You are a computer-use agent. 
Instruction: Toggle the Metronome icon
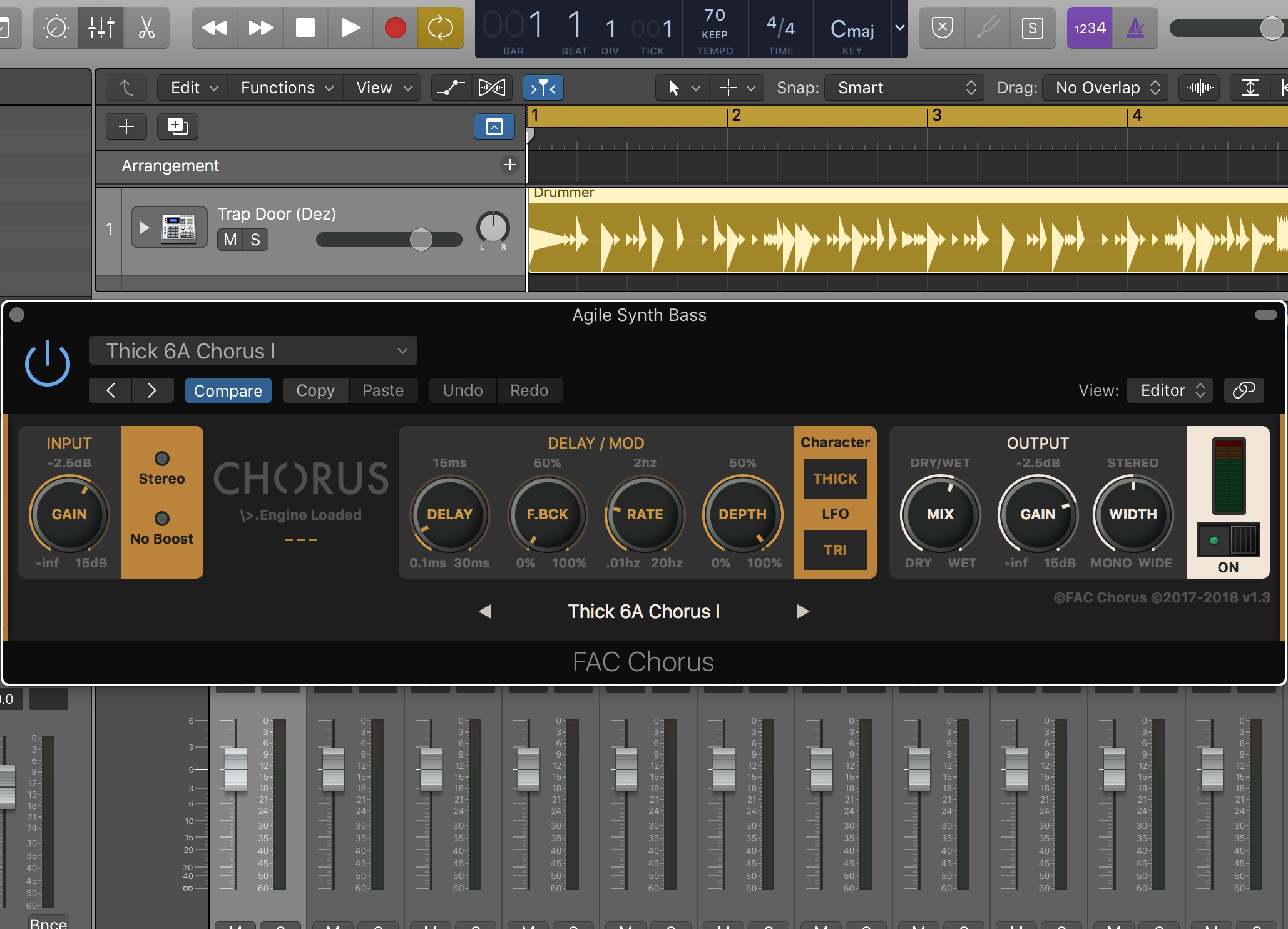(x=1135, y=28)
